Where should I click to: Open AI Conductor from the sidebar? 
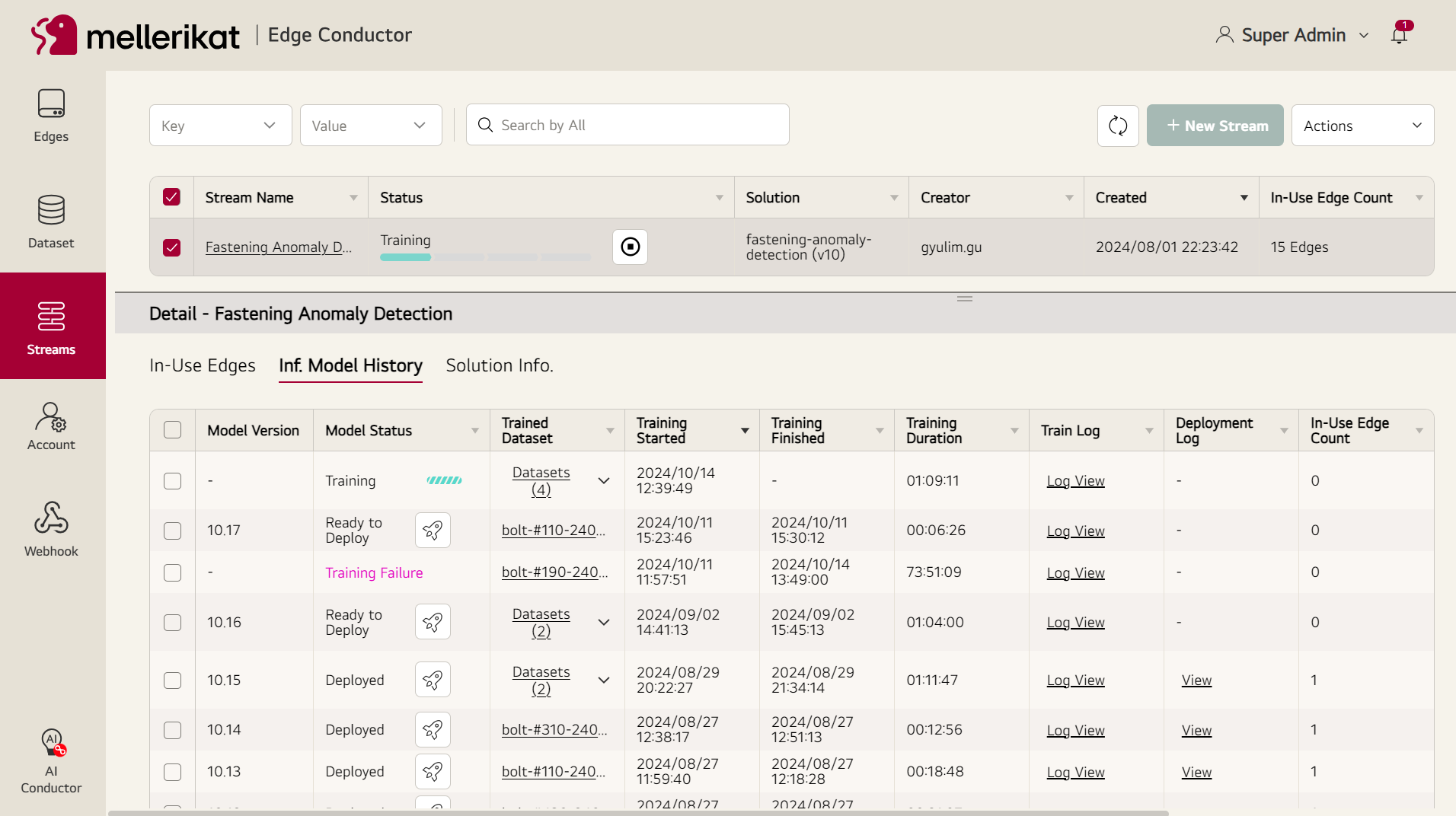pyautogui.click(x=51, y=761)
